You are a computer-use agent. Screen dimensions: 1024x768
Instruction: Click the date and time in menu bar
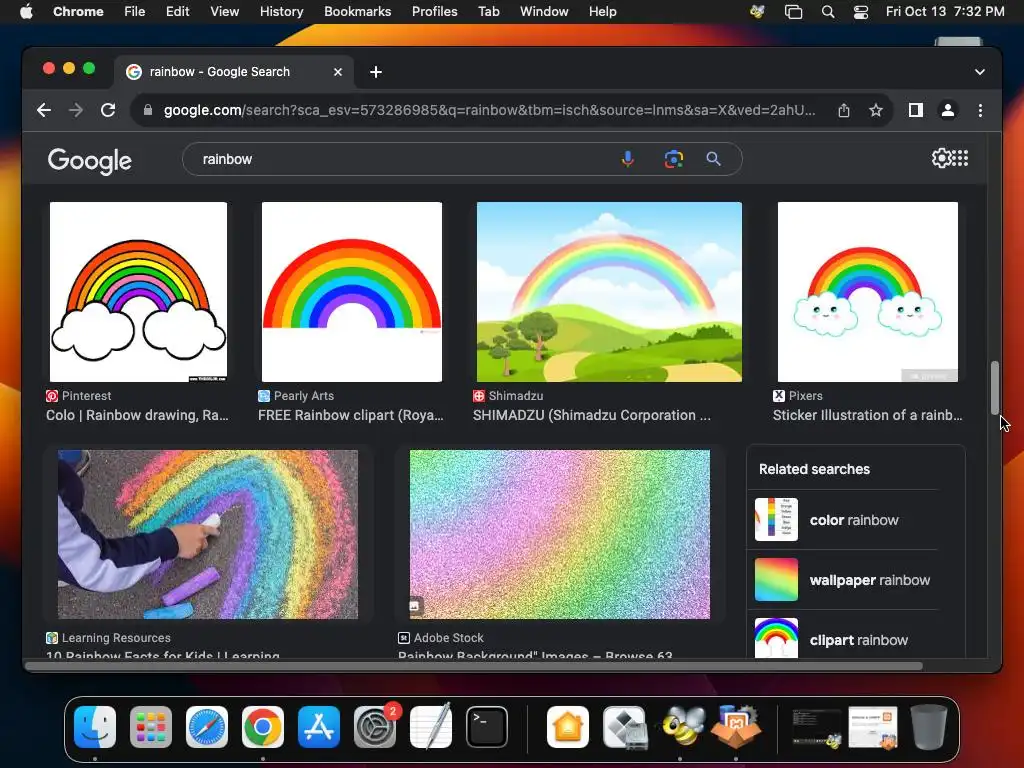(945, 11)
